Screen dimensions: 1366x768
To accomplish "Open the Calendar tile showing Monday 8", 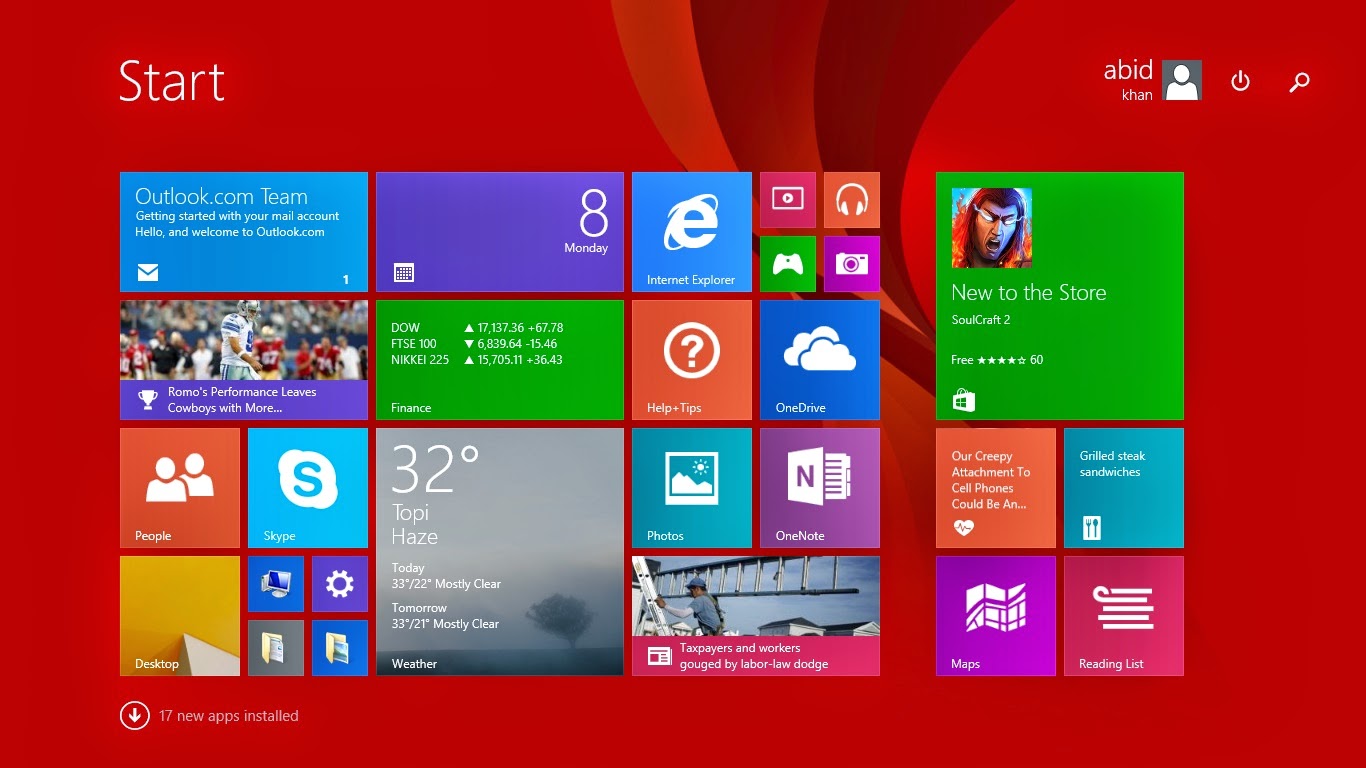I will tap(500, 232).
